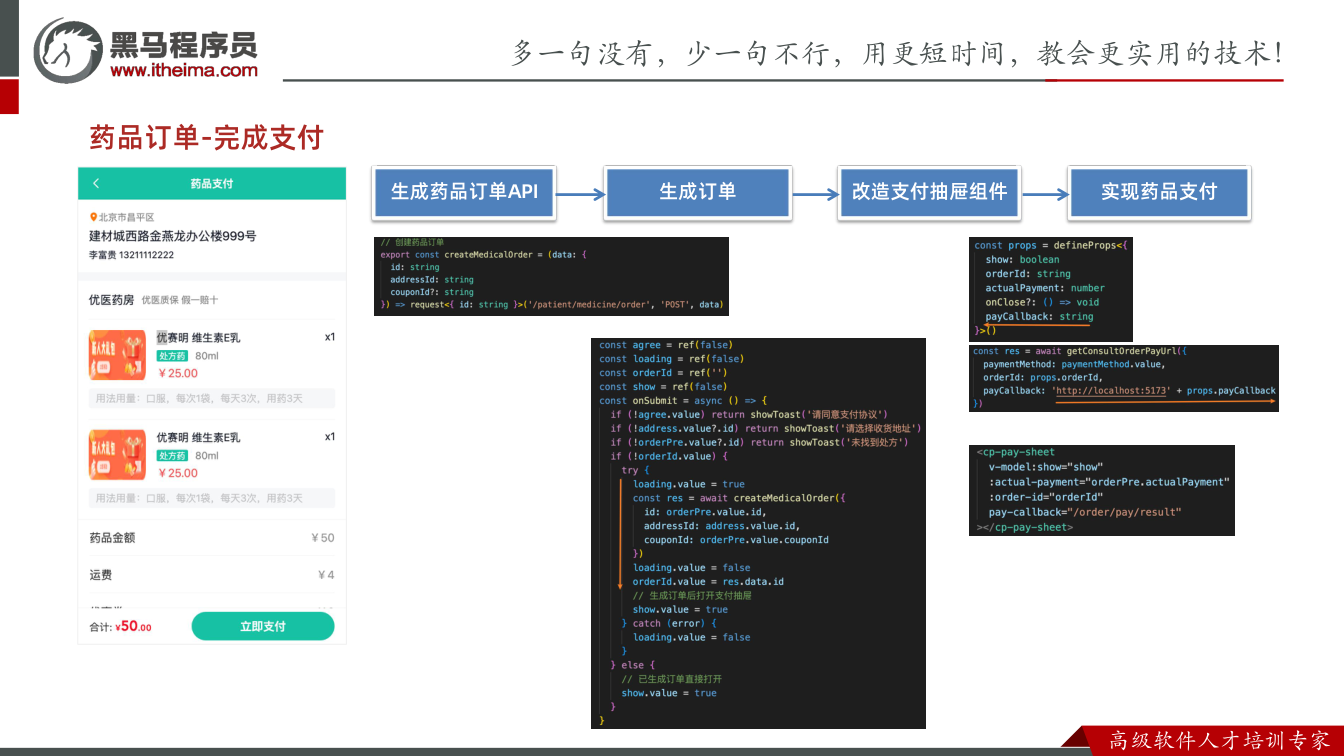Click the 优医药房 pharmacy name
This screenshot has width=1344, height=756.
coord(111,299)
